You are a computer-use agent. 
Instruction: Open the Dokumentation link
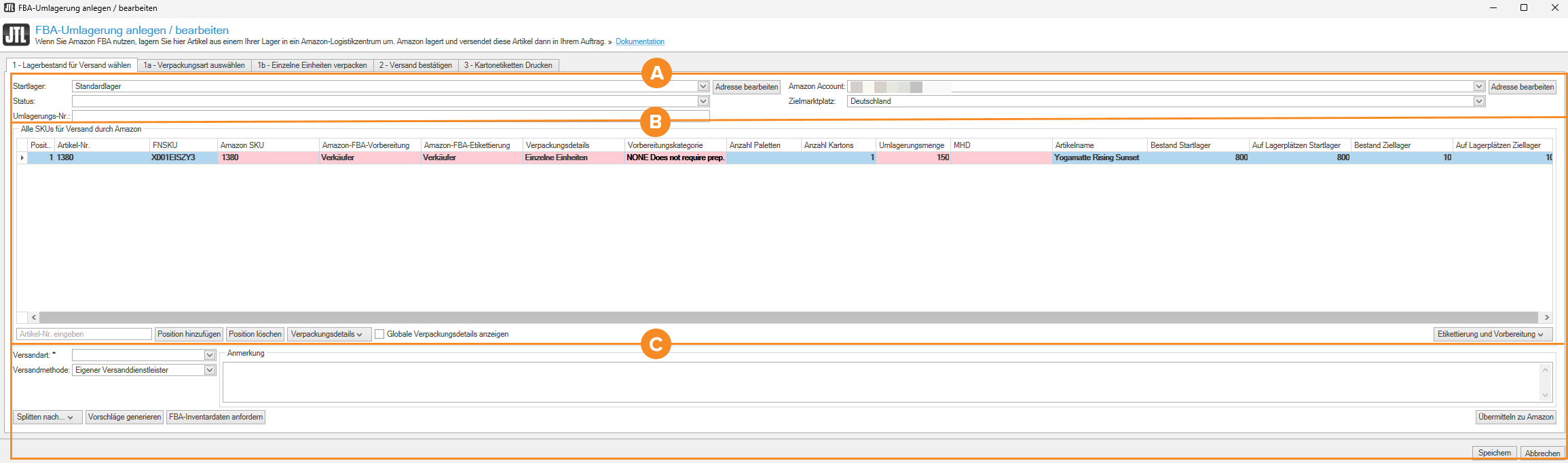[639, 41]
